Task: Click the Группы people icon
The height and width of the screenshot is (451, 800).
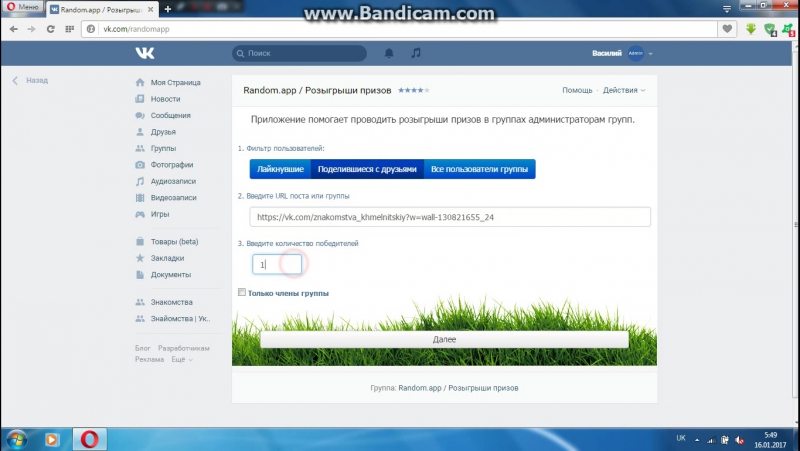Action: click(140, 148)
